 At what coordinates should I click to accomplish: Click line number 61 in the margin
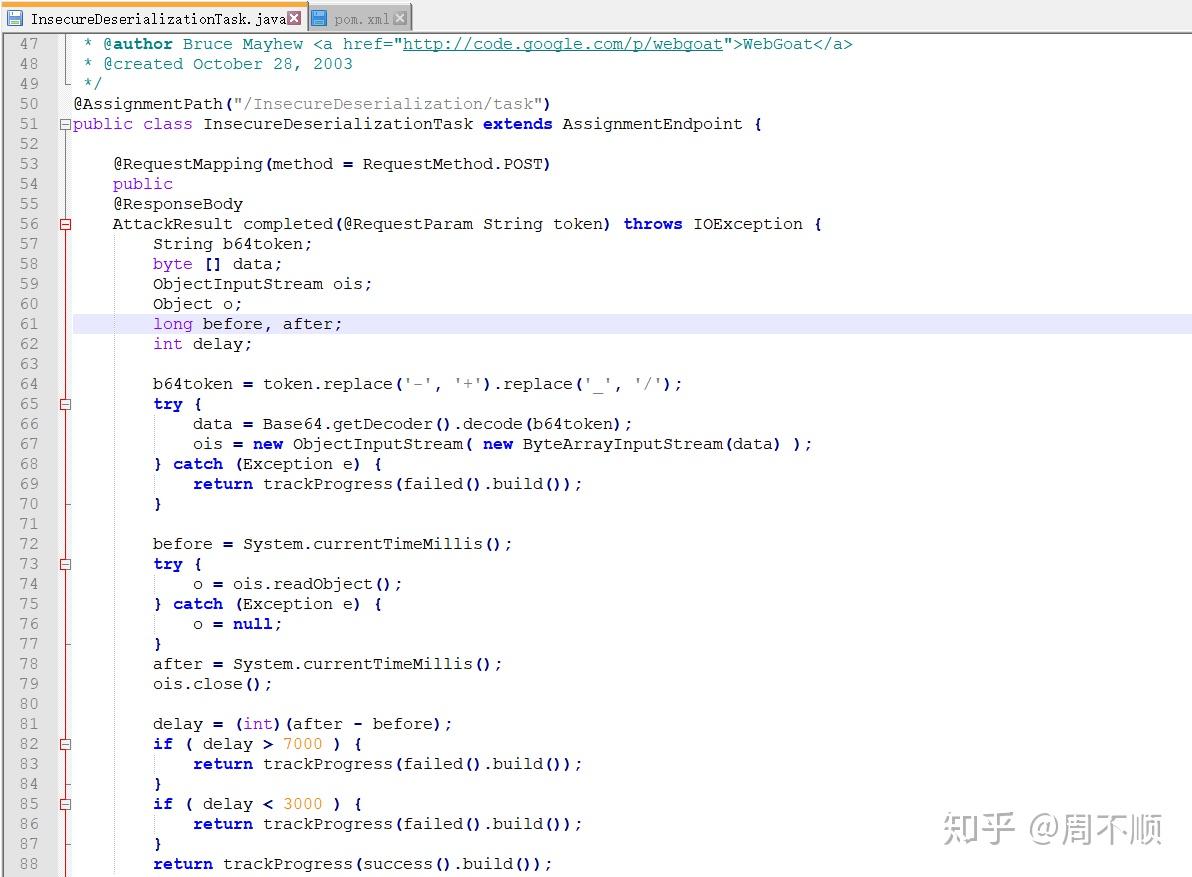(x=29, y=325)
